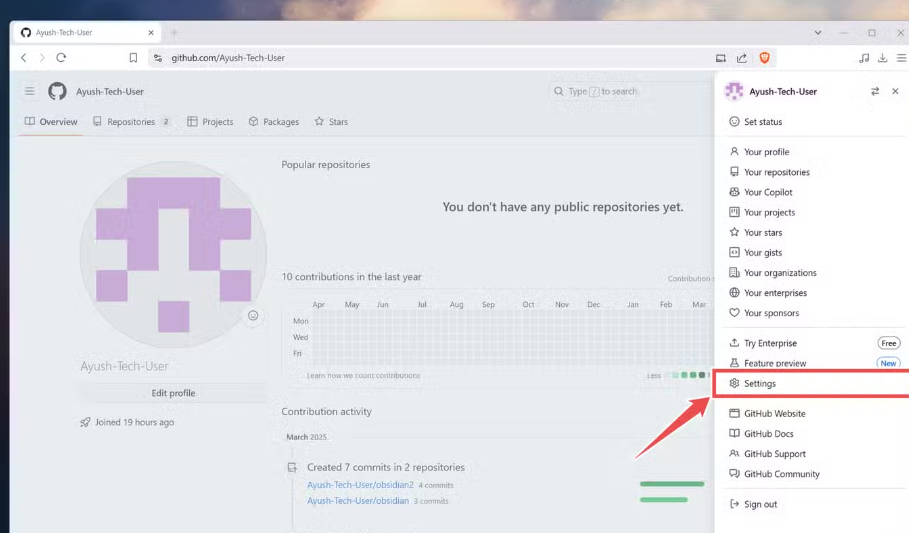Click Learn how we count contributions link
Image resolution: width=909 pixels, height=533 pixels.
pyautogui.click(x=363, y=375)
